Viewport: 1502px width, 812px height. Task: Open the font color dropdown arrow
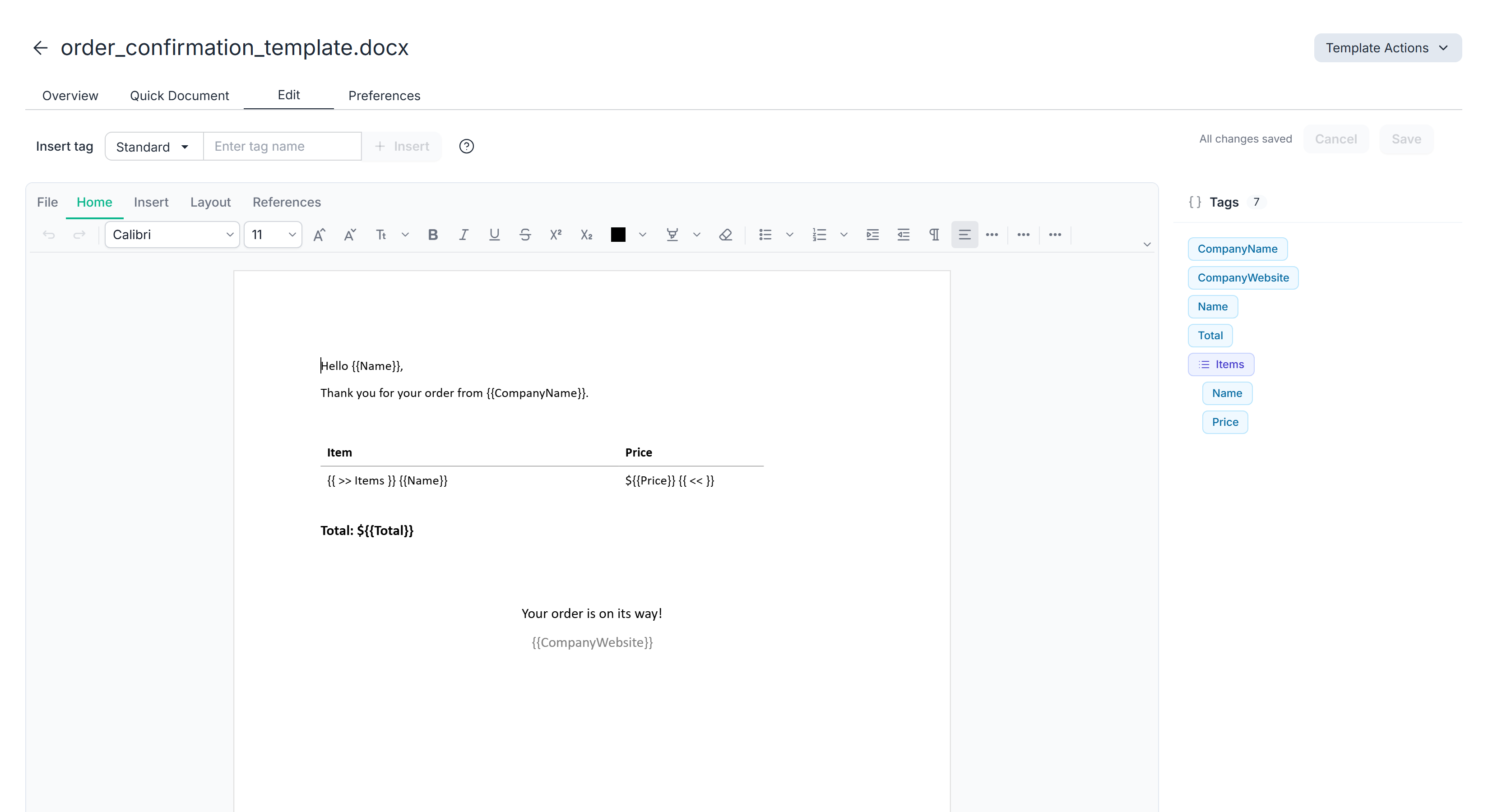pos(643,234)
